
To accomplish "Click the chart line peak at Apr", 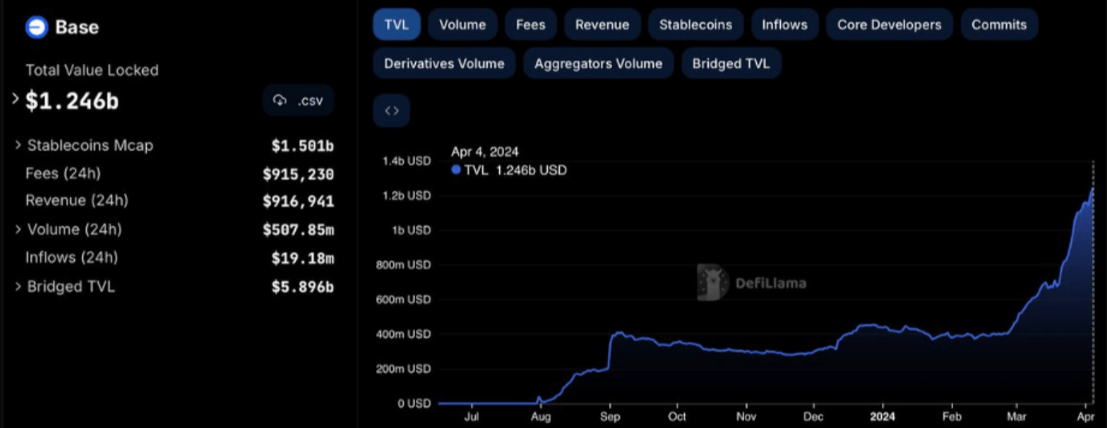I will pyautogui.click(x=1093, y=189).
